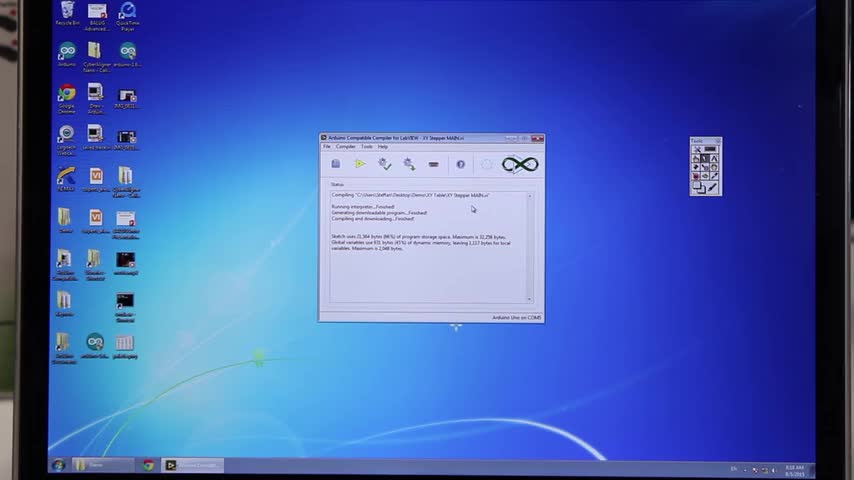Click the foreground/background color squares in Tools palette

coord(699,188)
